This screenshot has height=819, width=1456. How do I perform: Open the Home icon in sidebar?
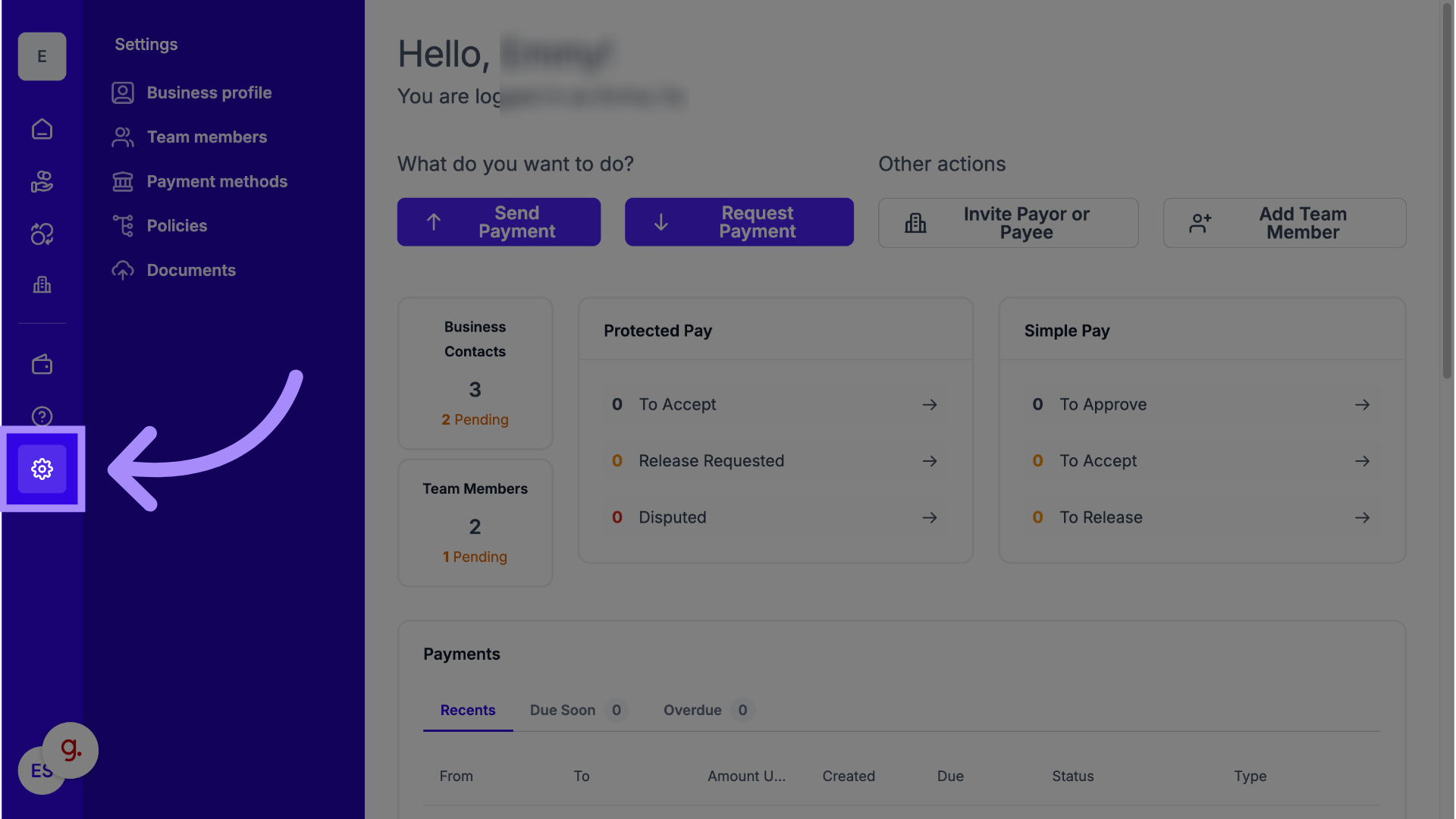pos(42,129)
